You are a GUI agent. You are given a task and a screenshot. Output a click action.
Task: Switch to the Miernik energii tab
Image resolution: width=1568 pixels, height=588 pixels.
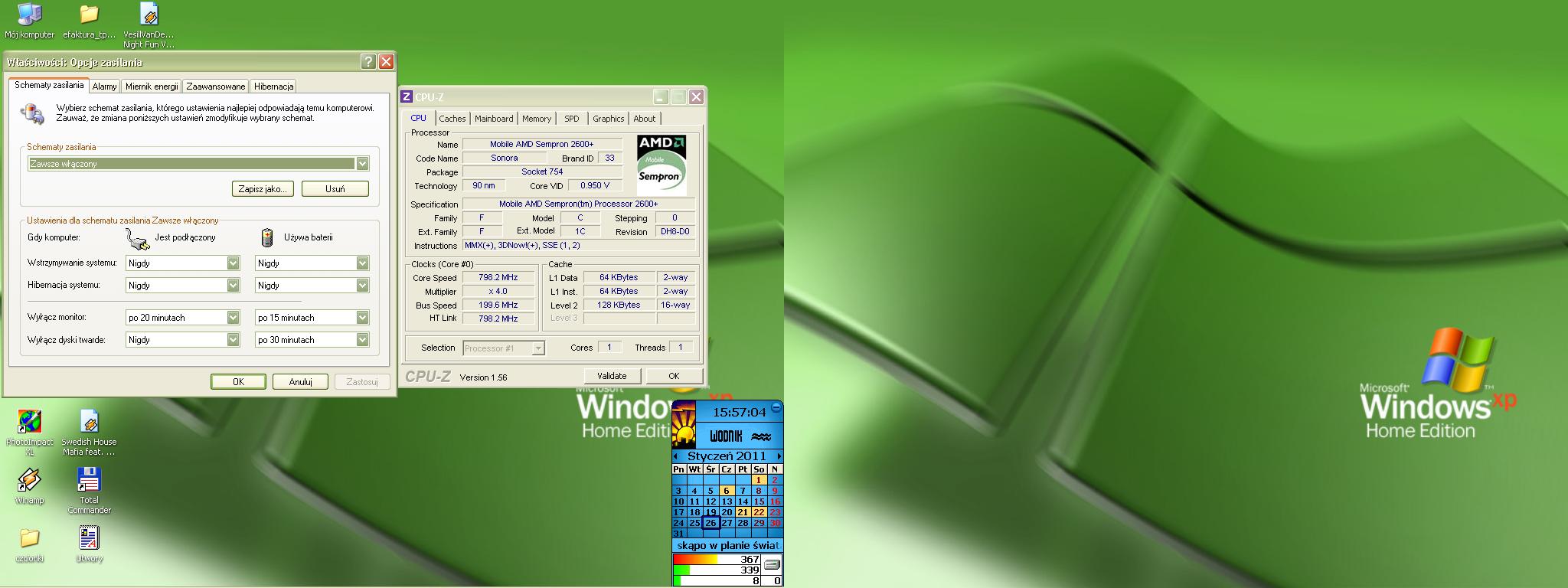point(152,87)
